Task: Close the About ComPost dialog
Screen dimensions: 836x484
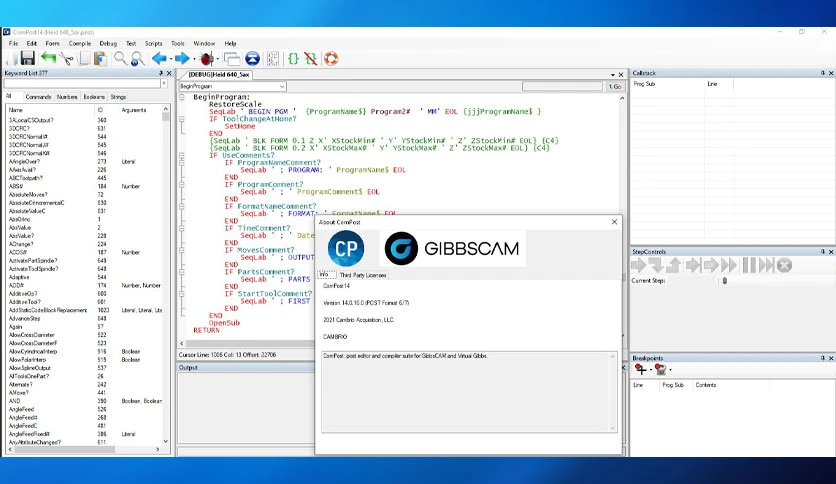Action: click(x=614, y=222)
